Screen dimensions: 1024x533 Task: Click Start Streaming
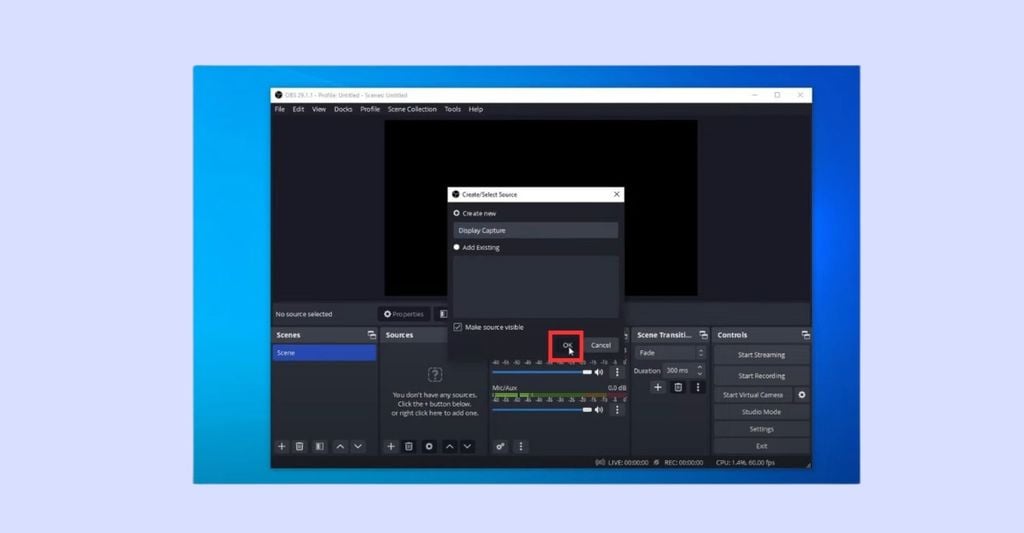[x=761, y=355]
